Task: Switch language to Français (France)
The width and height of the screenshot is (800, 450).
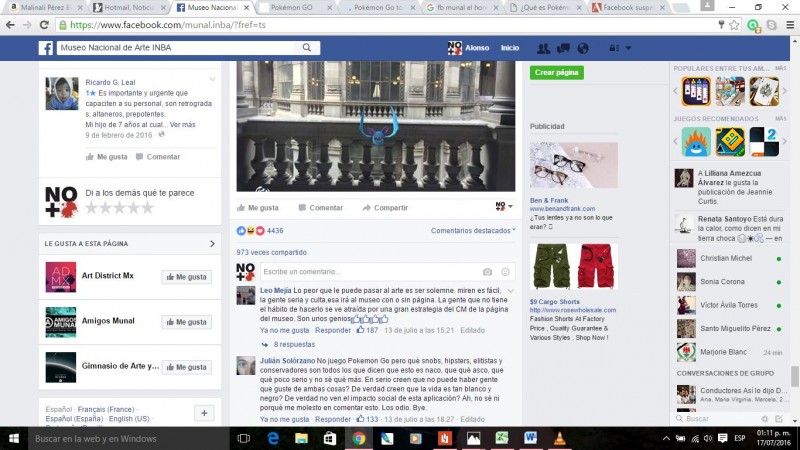Action: tap(106, 409)
